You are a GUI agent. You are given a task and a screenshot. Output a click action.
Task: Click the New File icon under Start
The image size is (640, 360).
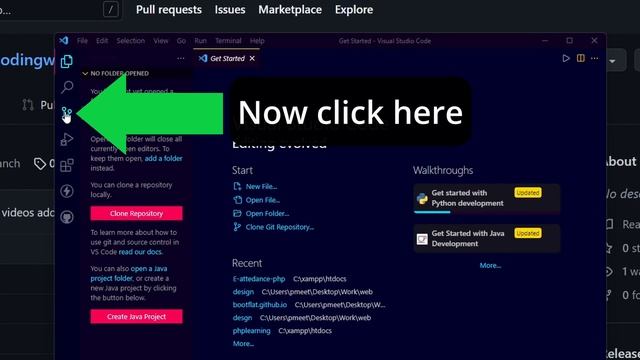click(x=237, y=186)
